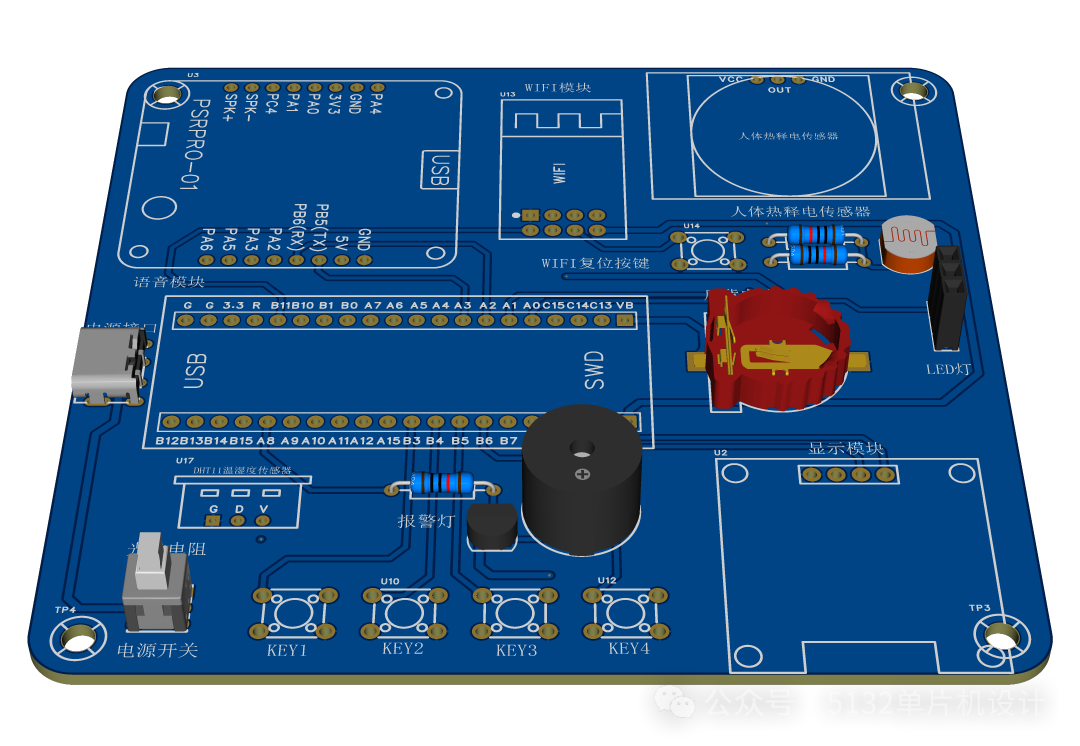
Task: Click the black cylindrical buzzer component
Action: click(582, 480)
